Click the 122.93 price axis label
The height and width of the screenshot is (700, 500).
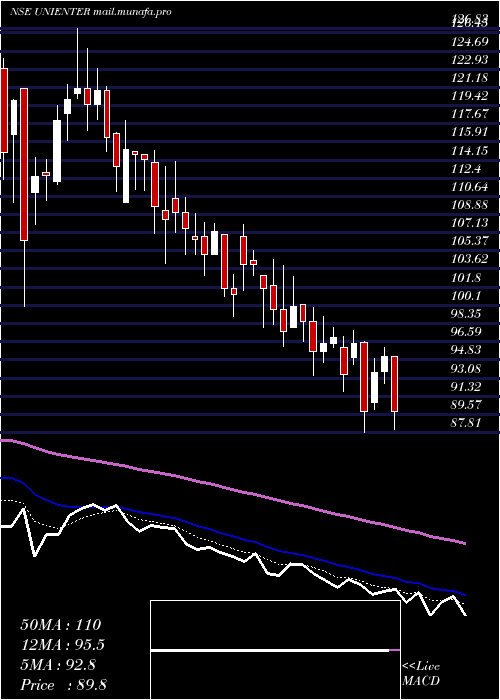point(470,60)
